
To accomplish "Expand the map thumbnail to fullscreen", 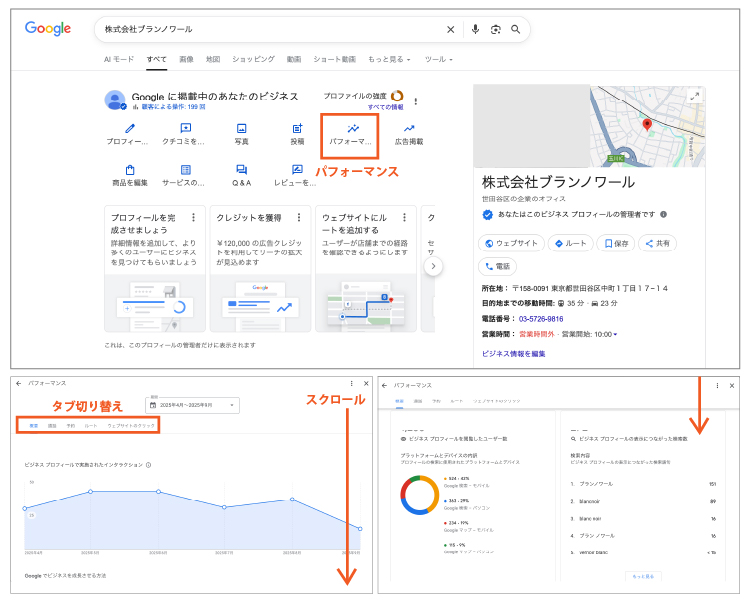I will [x=696, y=96].
